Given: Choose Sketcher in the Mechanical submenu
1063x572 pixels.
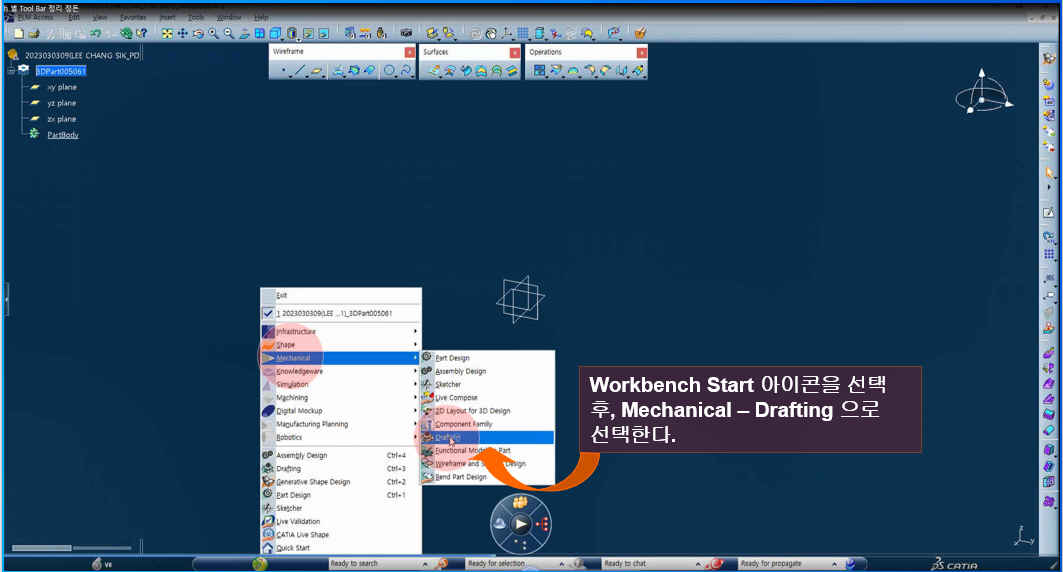Looking at the screenshot, I should (x=487, y=384).
